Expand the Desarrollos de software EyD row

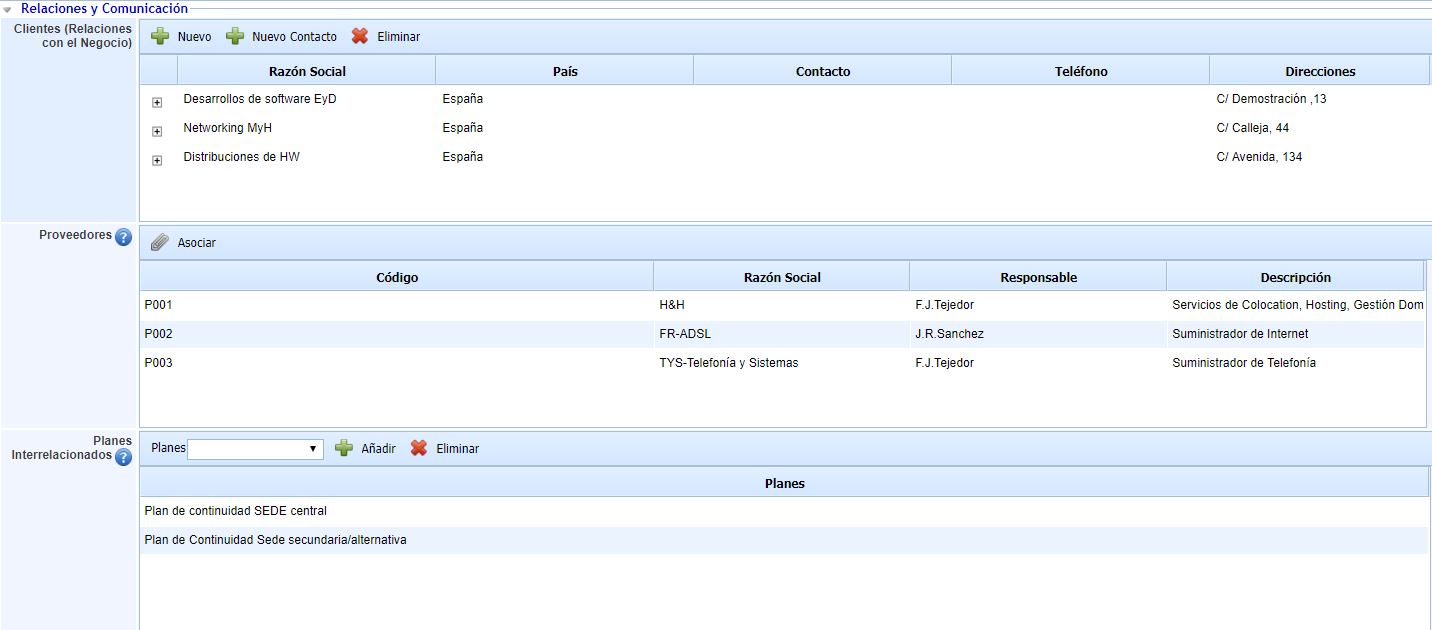157,103
